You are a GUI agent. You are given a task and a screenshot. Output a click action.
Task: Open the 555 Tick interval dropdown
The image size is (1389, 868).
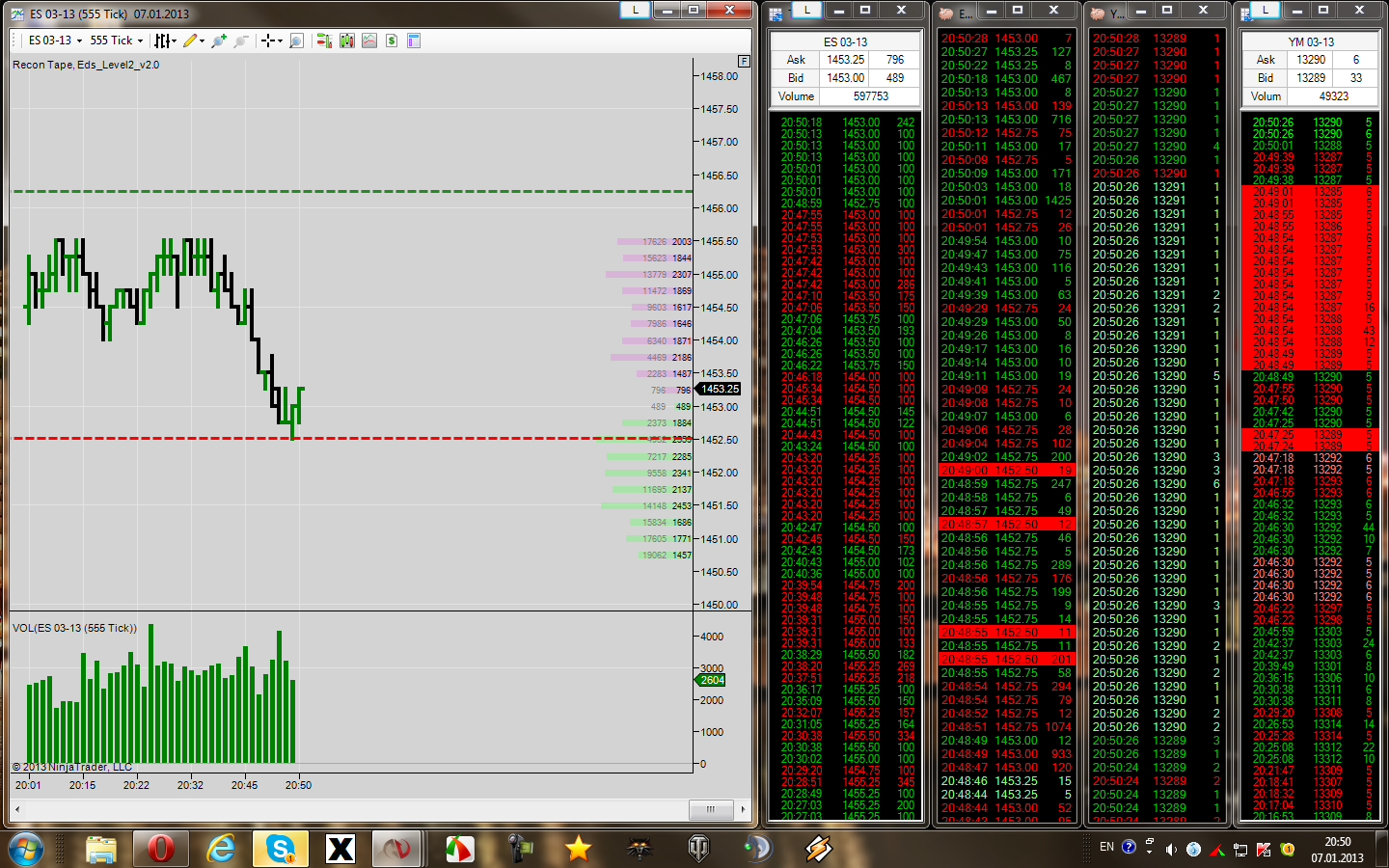tap(116, 41)
